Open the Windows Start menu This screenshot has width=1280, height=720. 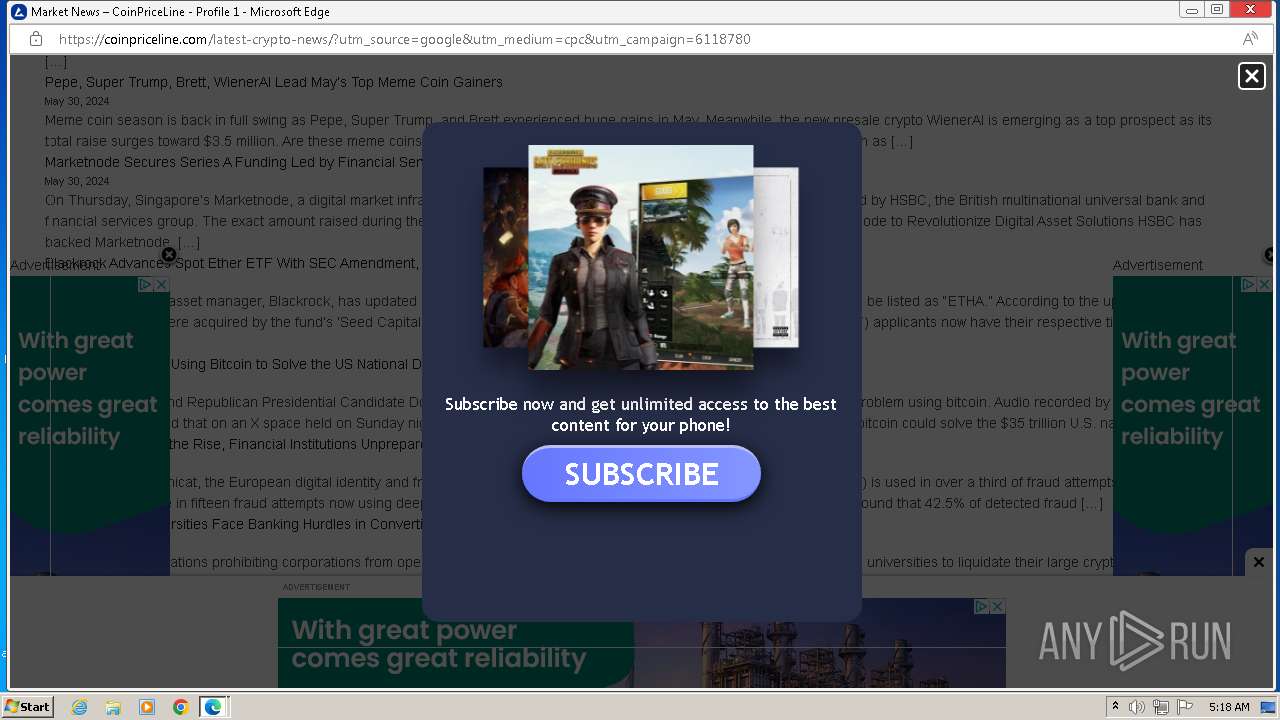point(28,706)
